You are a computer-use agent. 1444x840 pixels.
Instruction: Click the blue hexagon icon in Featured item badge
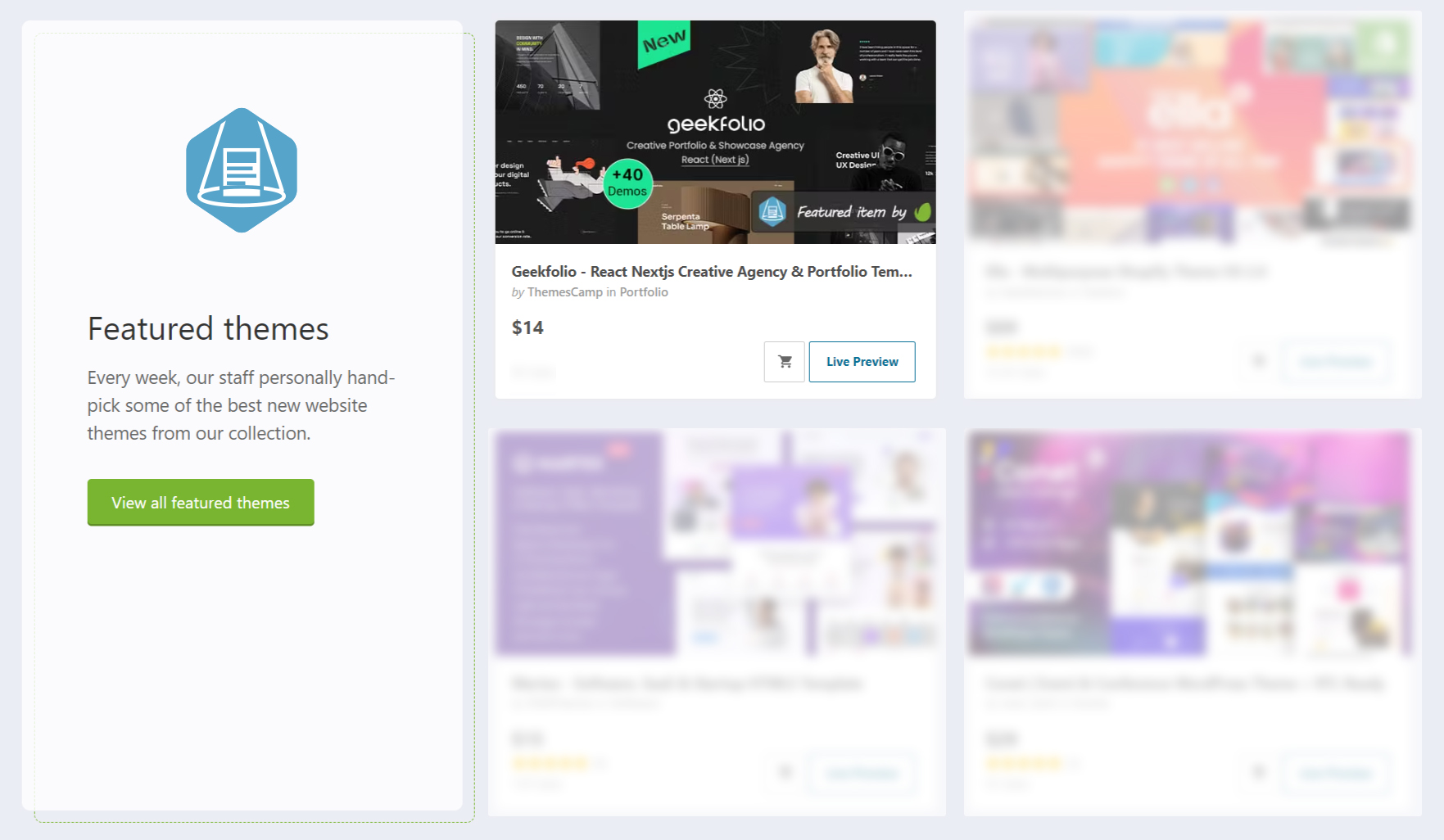tap(772, 212)
